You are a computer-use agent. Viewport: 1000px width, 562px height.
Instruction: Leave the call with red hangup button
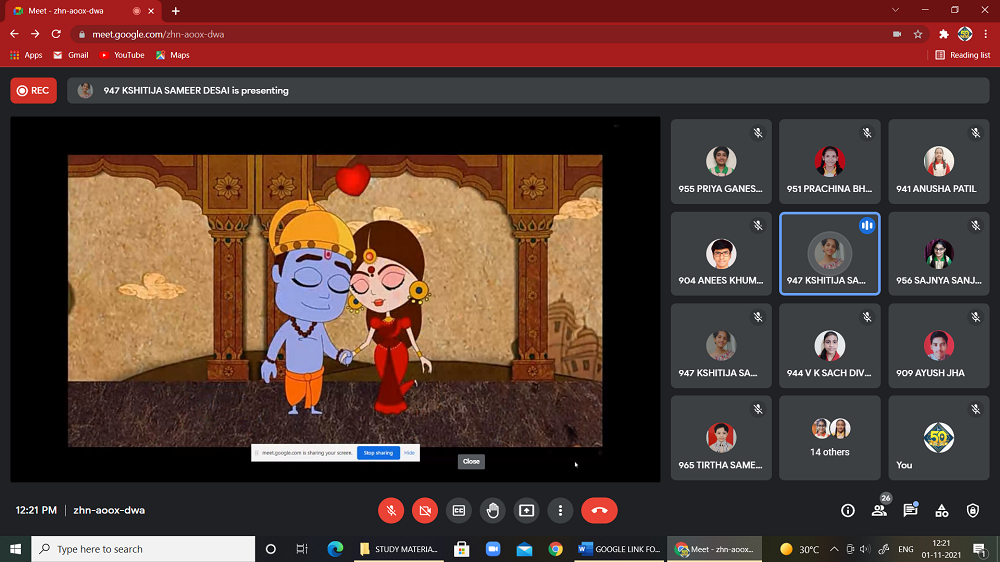pyautogui.click(x=599, y=510)
